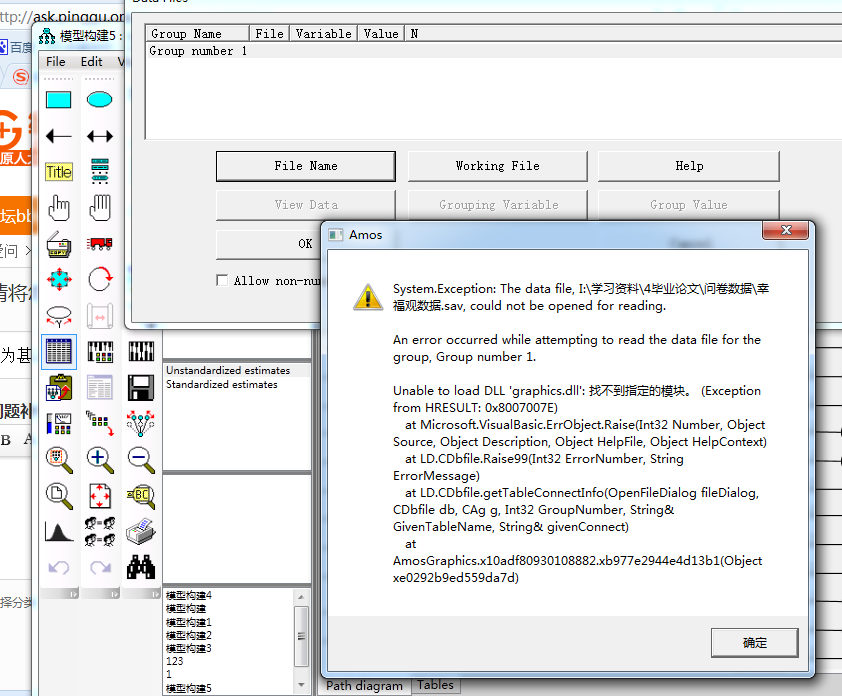
Task: Click the show entire page magnifier icon
Action: [x=59, y=496]
